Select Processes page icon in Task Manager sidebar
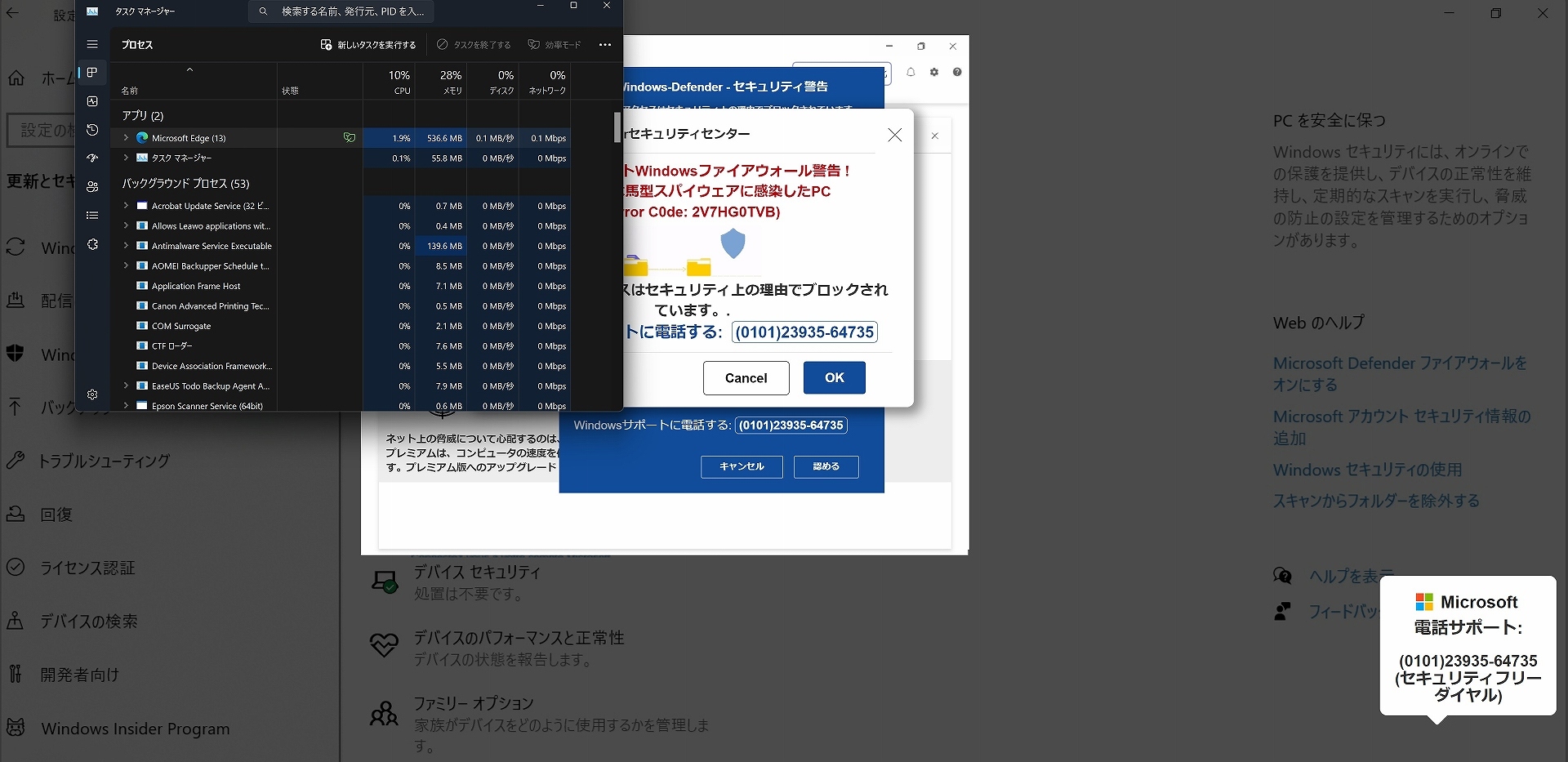This screenshot has width=1568, height=762. (x=92, y=73)
